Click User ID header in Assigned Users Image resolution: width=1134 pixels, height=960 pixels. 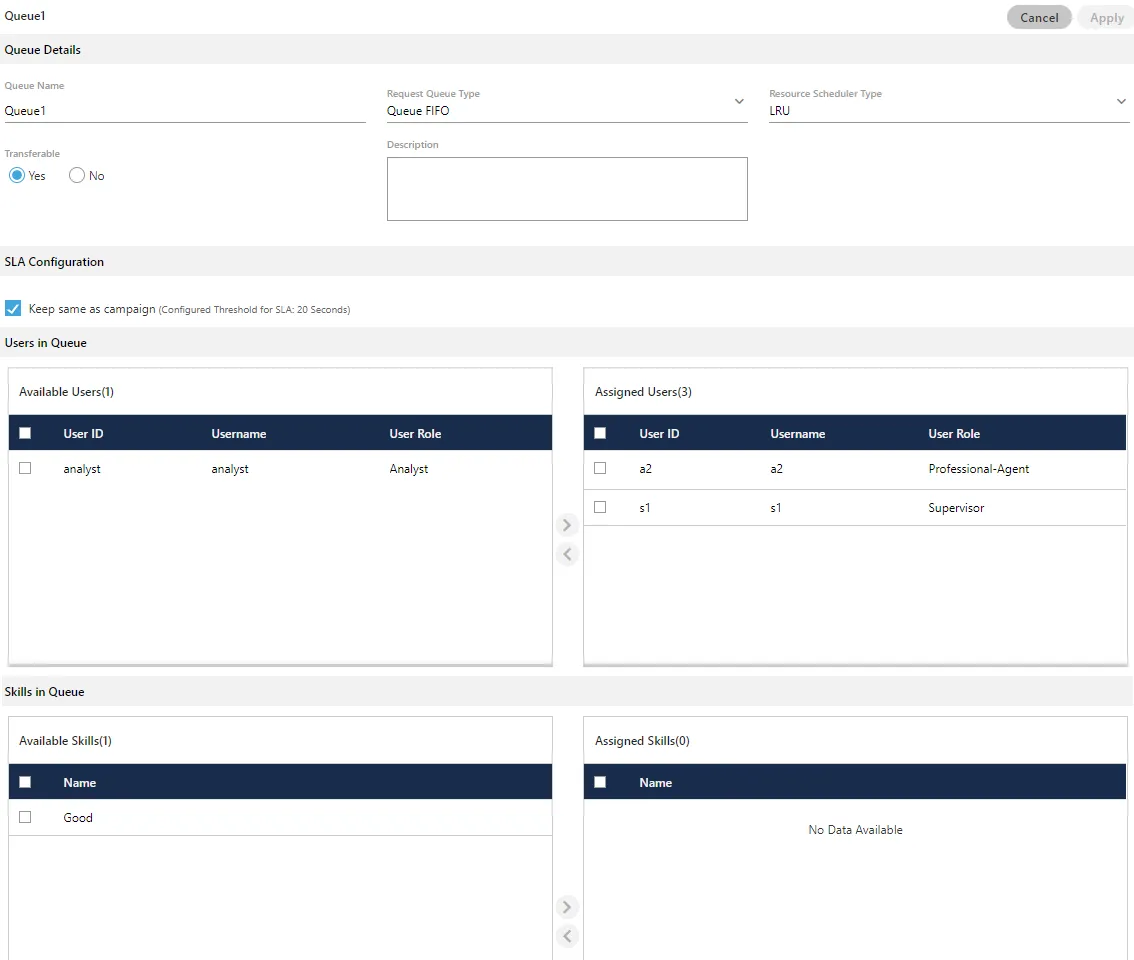pos(659,433)
